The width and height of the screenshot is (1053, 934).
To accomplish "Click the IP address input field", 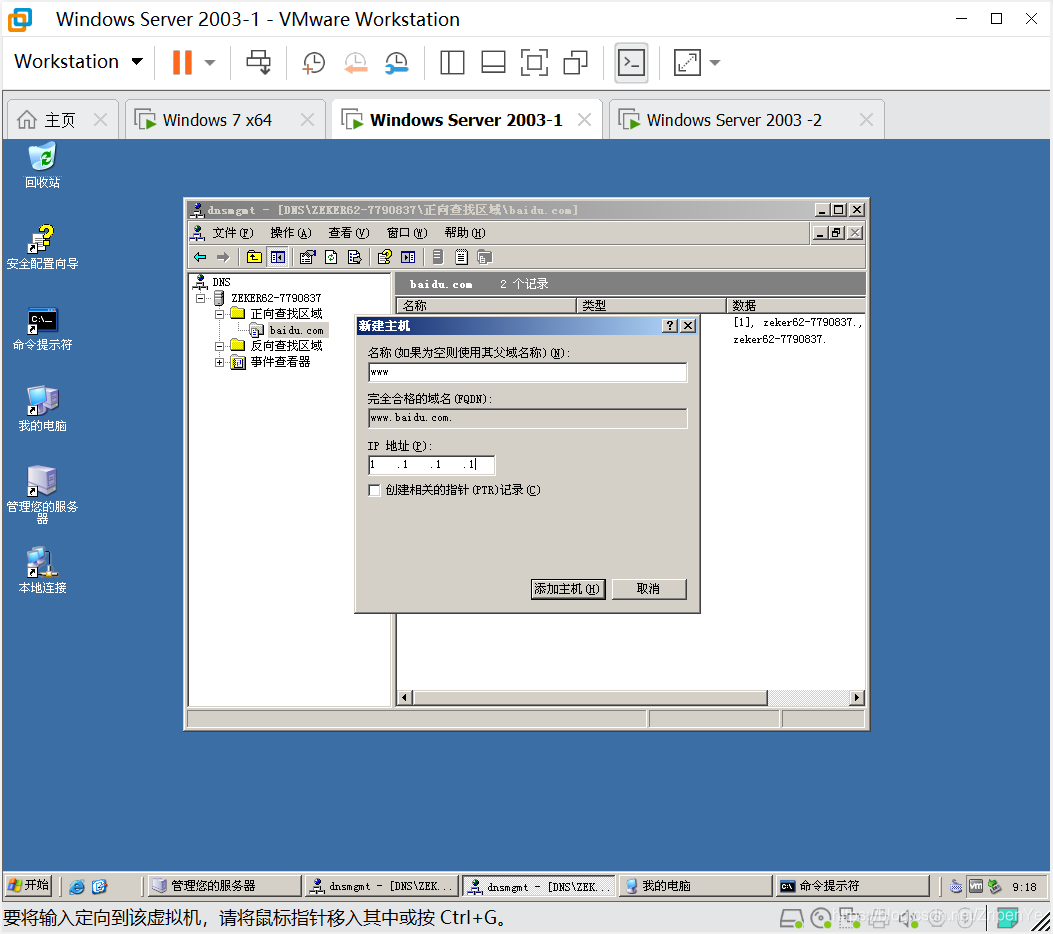I will pyautogui.click(x=431, y=465).
